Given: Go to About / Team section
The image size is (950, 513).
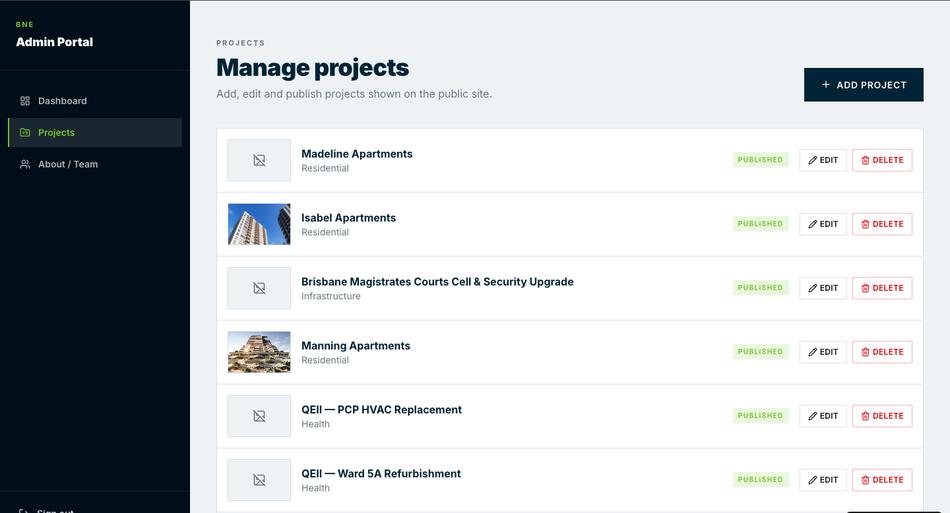Looking at the screenshot, I should 95,164.
